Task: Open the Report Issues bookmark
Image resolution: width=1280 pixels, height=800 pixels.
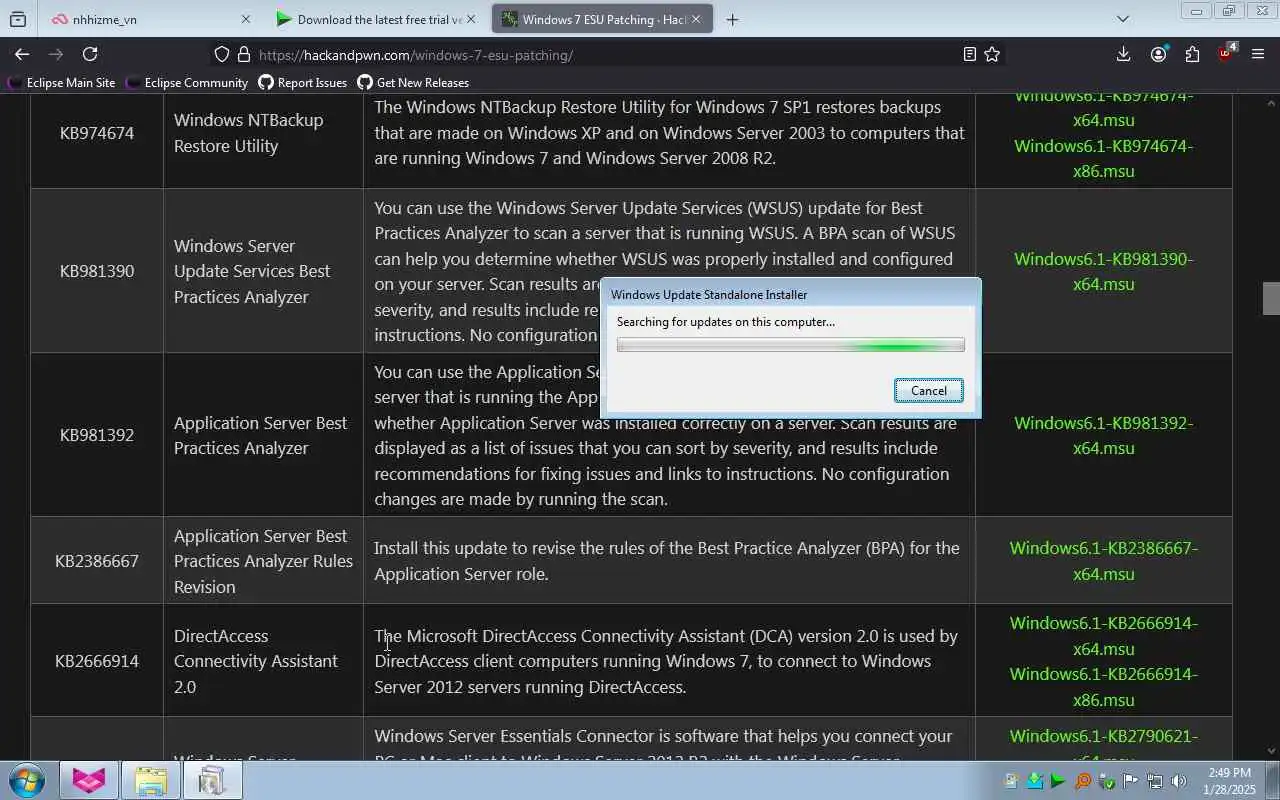Action: pyautogui.click(x=302, y=83)
